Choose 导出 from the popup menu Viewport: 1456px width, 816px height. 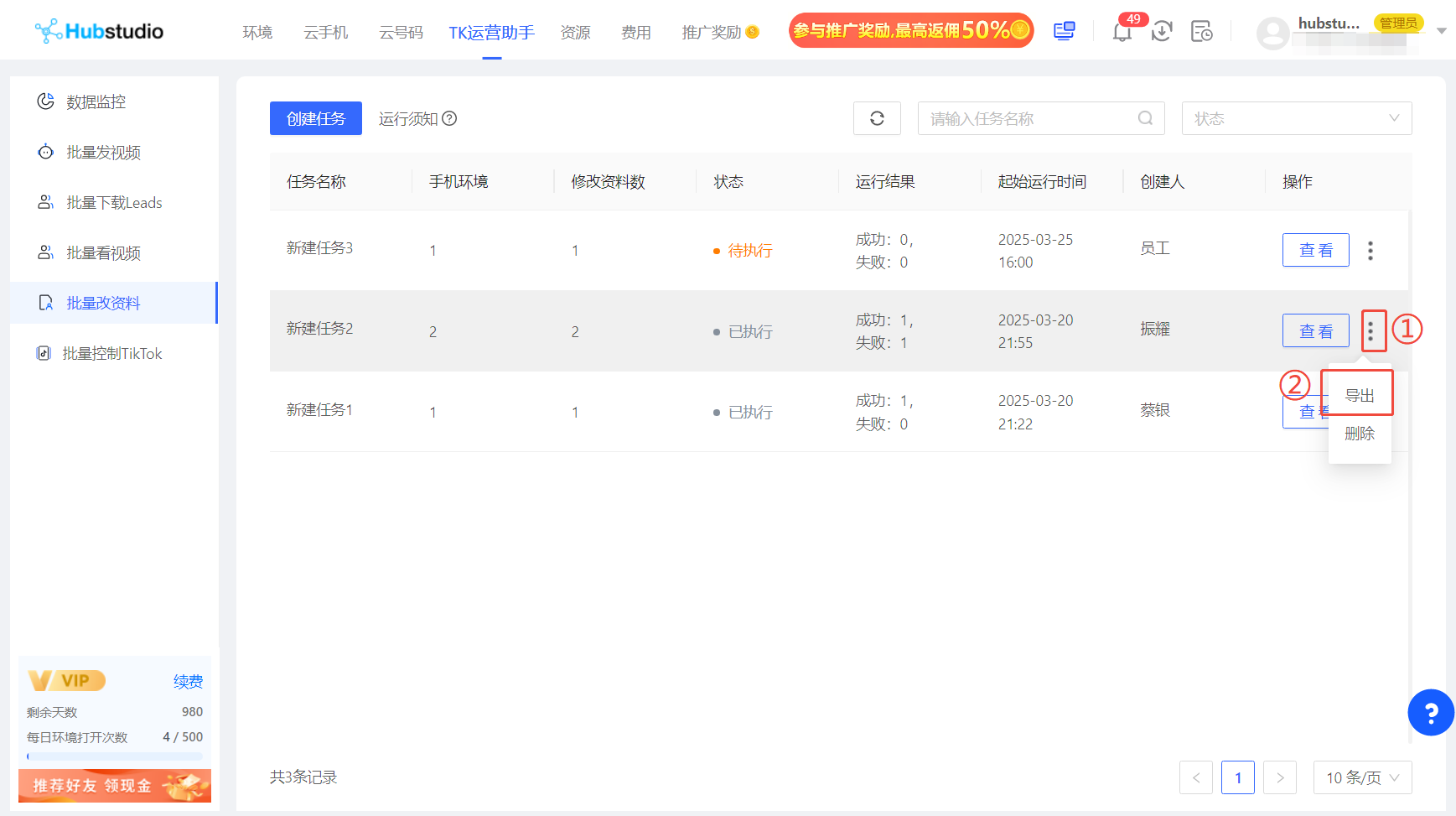click(1360, 395)
